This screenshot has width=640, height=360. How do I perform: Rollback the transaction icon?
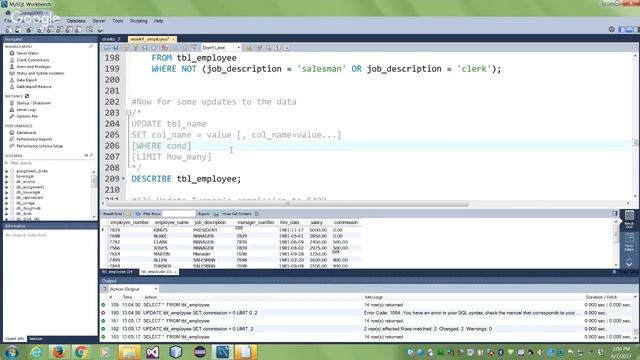click(185, 48)
